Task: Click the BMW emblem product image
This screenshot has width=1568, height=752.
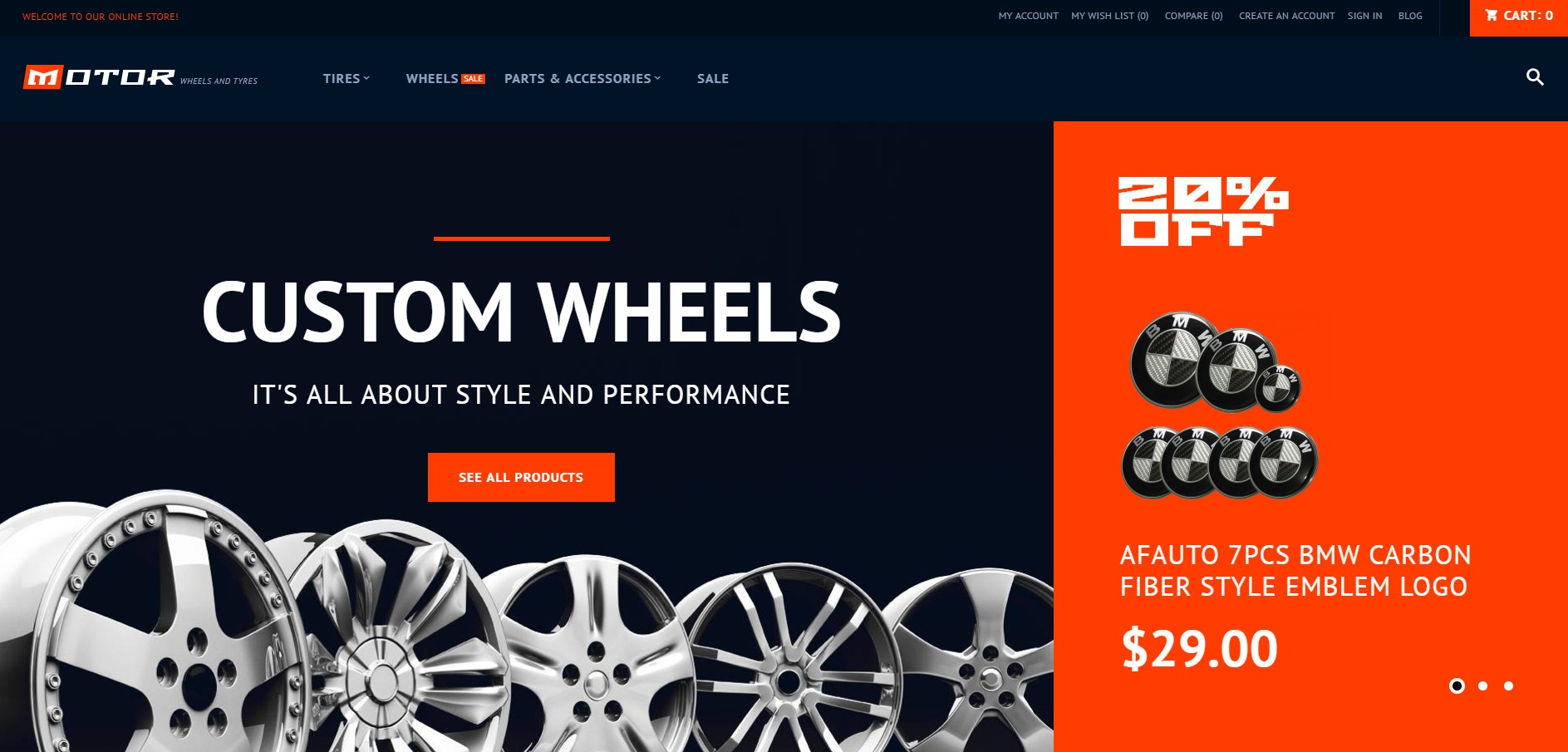Action: tap(1220, 405)
